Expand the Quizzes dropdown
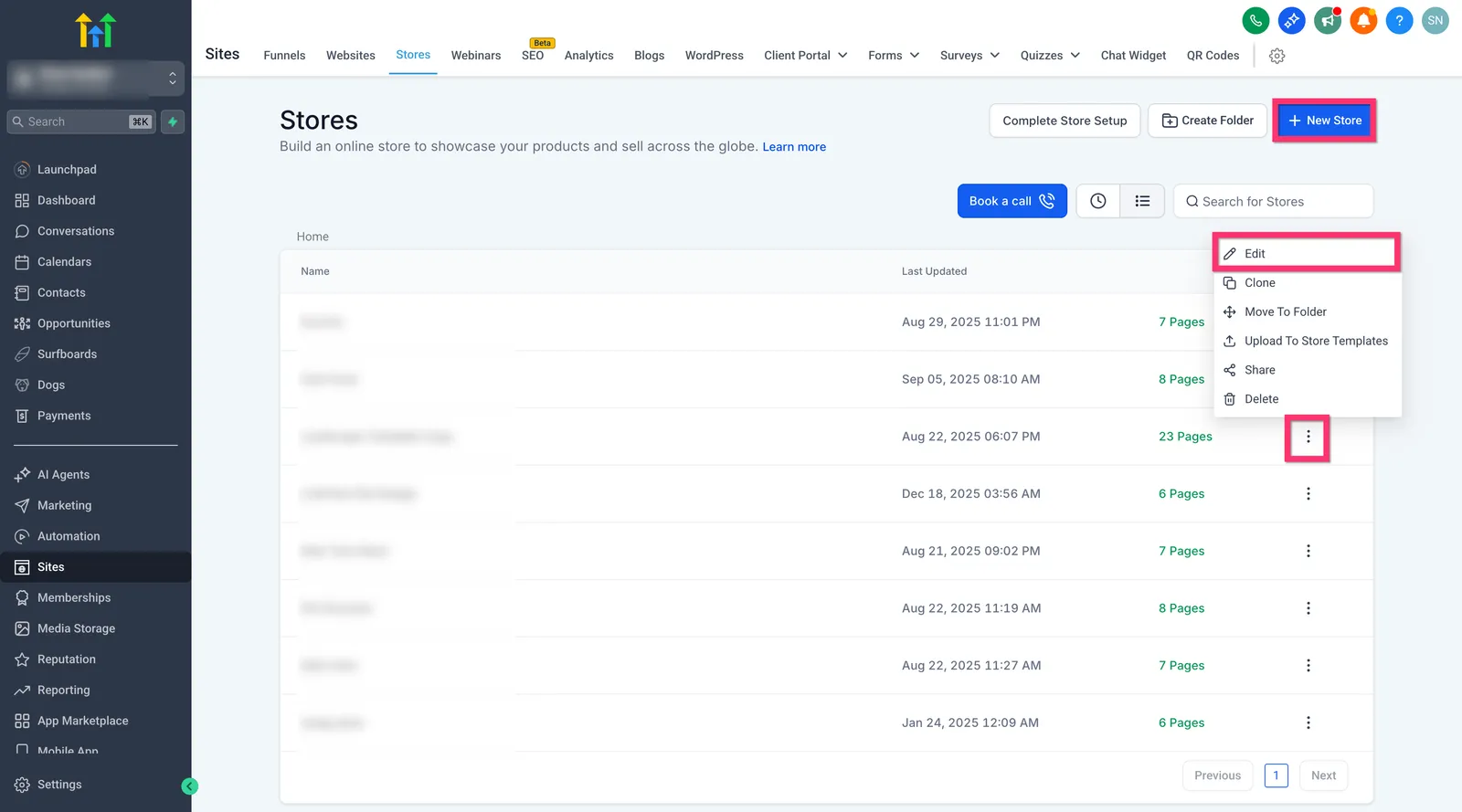This screenshot has width=1462, height=812. tap(1050, 56)
